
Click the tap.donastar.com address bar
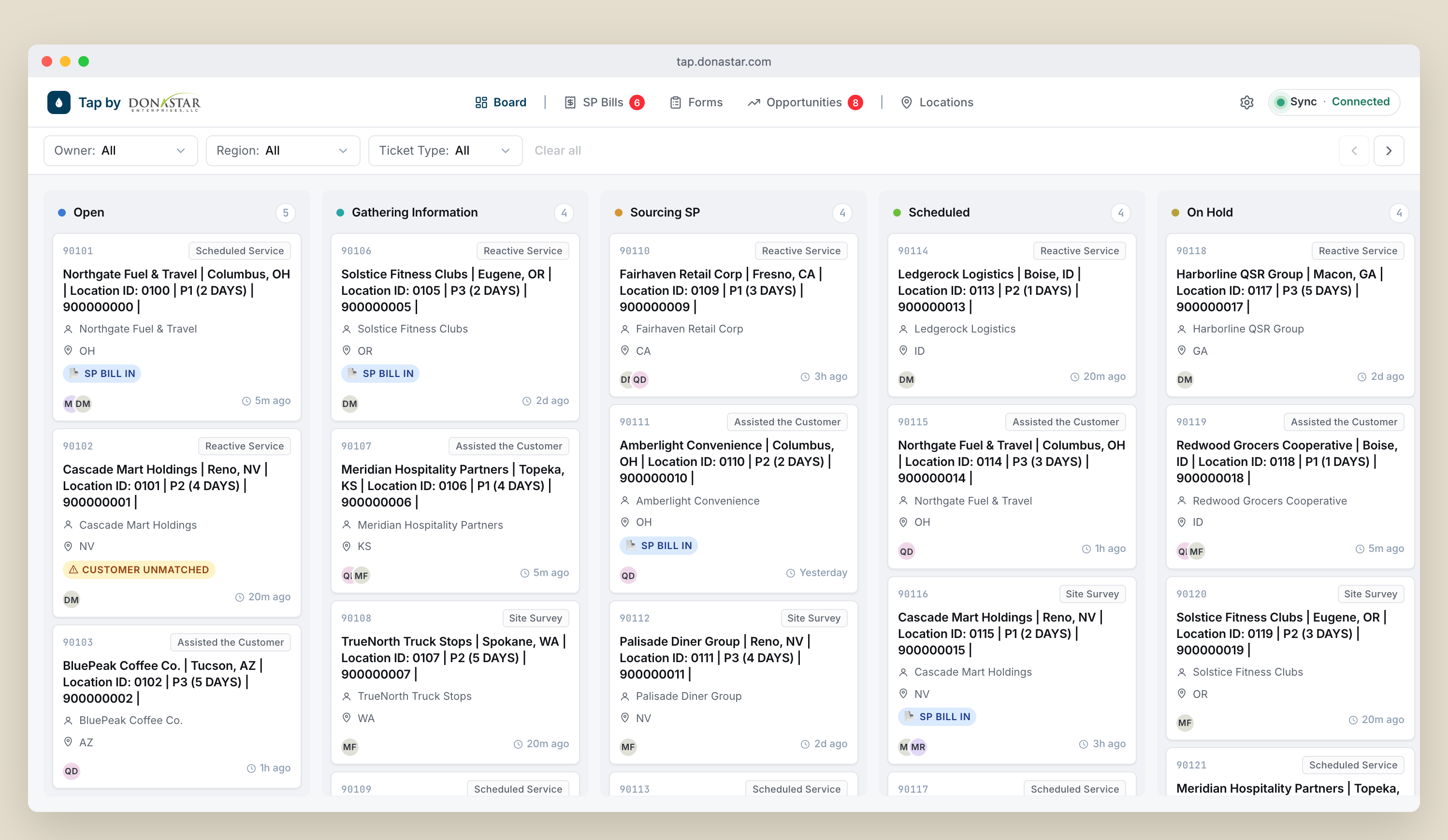724,61
